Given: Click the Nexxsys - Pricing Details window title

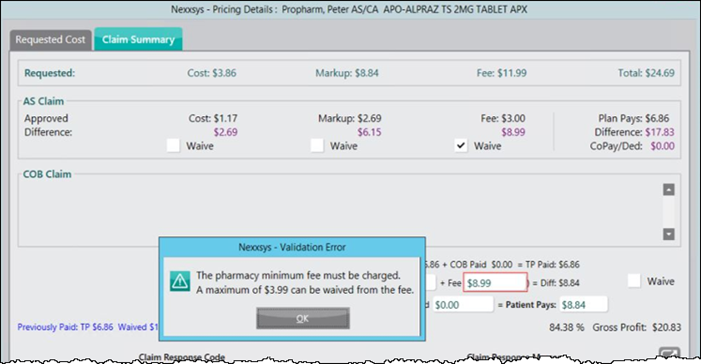Looking at the screenshot, I should tap(349, 9).
